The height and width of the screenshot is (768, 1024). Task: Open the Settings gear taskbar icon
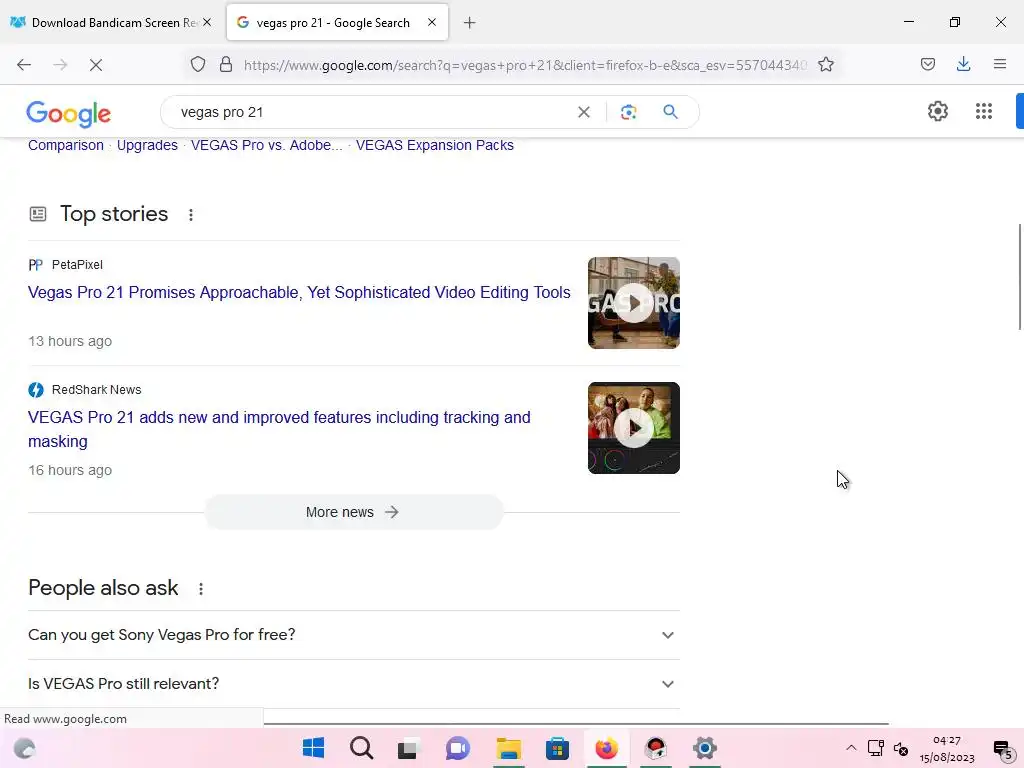pos(705,748)
